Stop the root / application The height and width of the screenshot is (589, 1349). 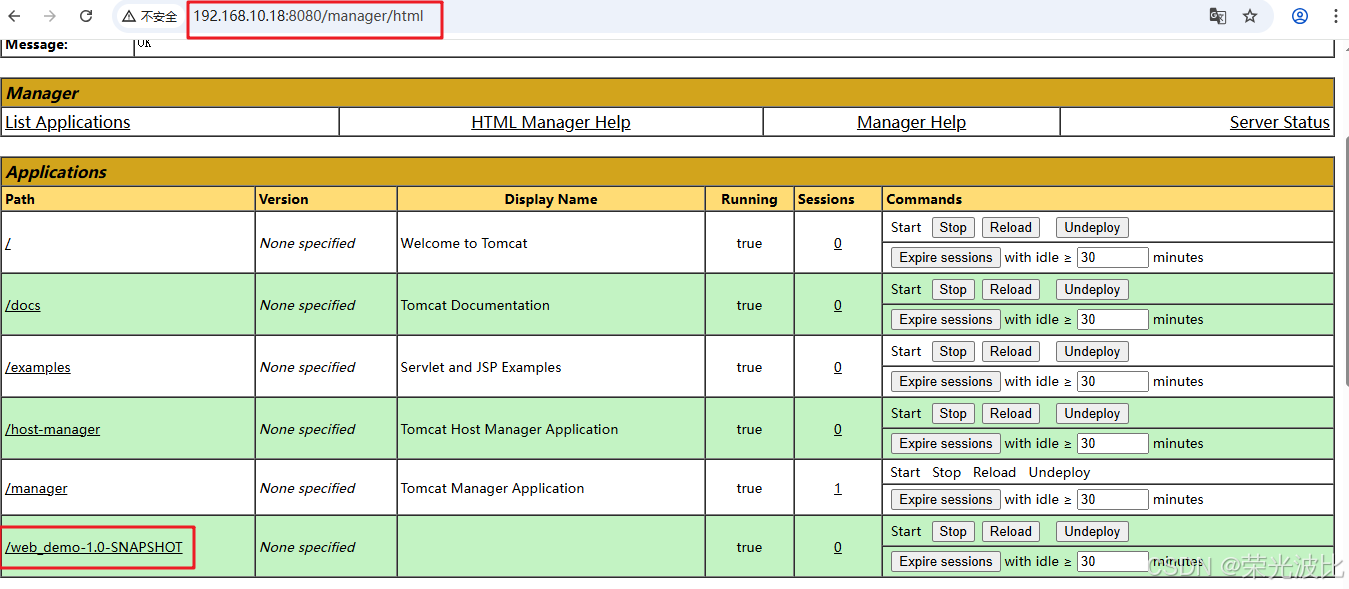pos(953,227)
